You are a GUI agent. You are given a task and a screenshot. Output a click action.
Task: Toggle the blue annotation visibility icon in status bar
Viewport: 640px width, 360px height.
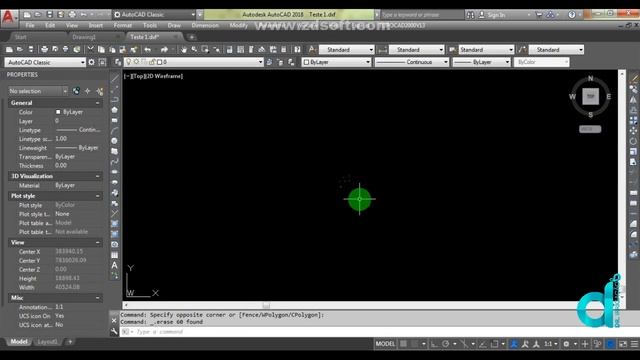point(514,344)
